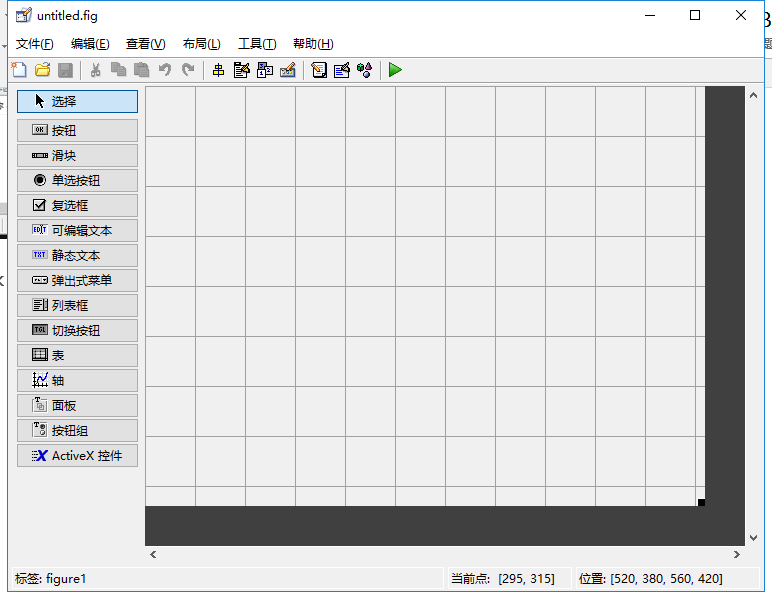
Task: Open the 工具(T) menu
Action: click(x=257, y=44)
